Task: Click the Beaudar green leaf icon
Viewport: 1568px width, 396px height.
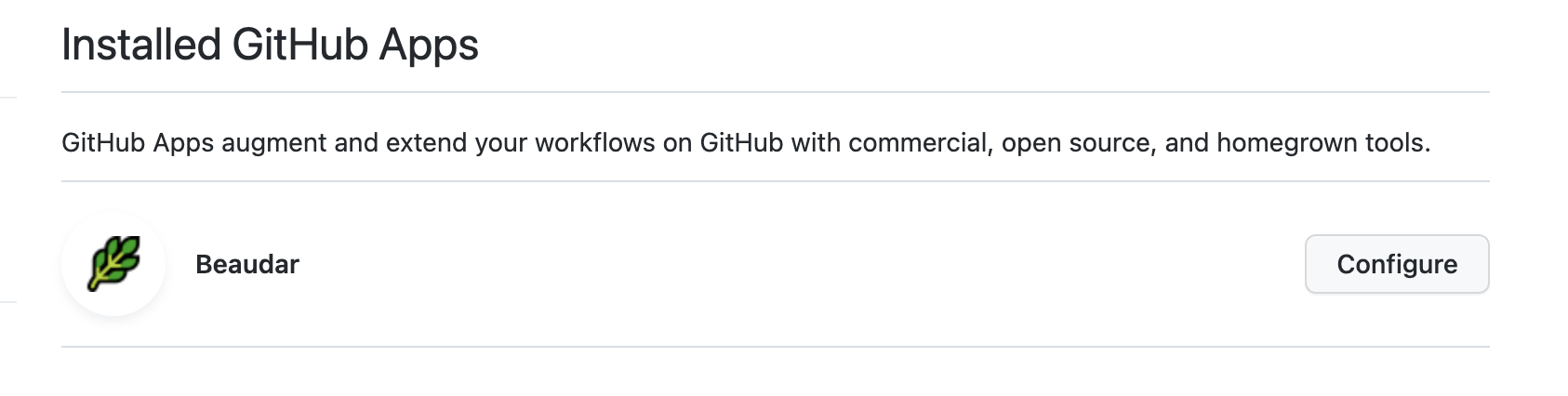Action: [x=113, y=263]
